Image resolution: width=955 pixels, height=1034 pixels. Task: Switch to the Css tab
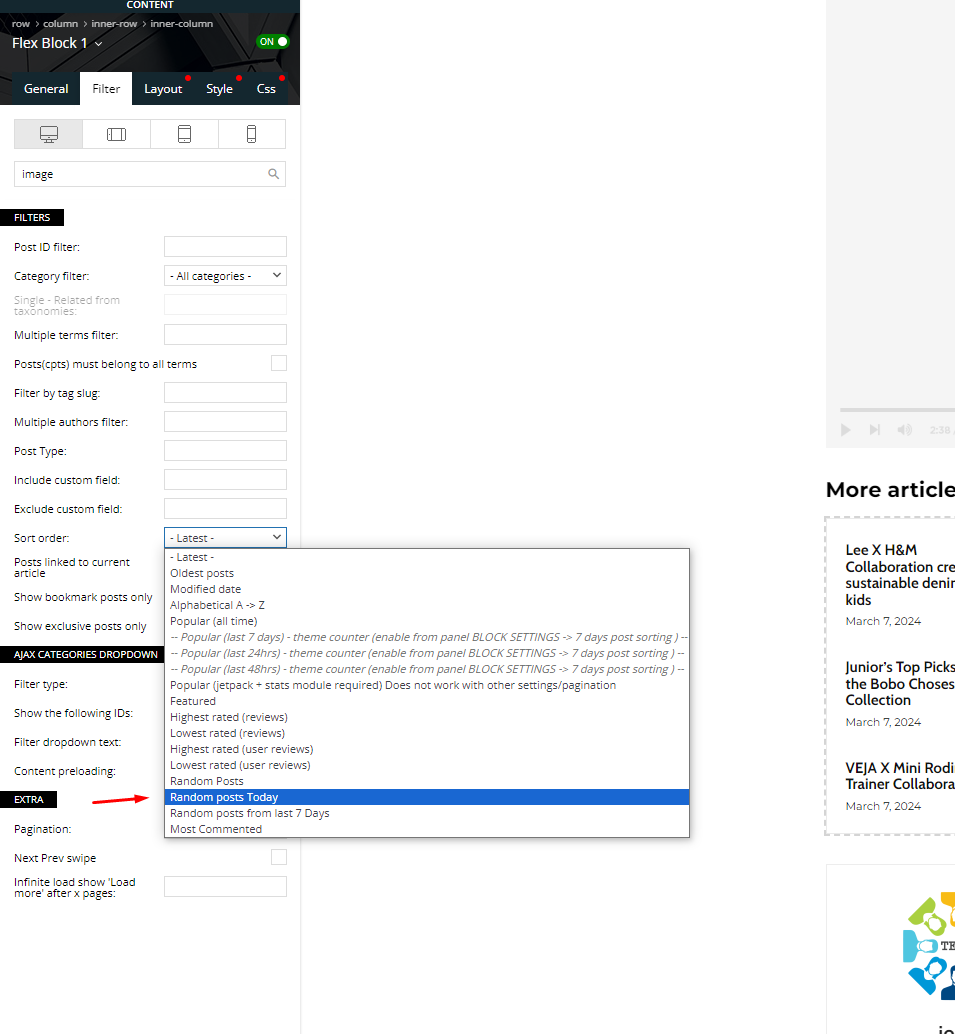point(266,88)
